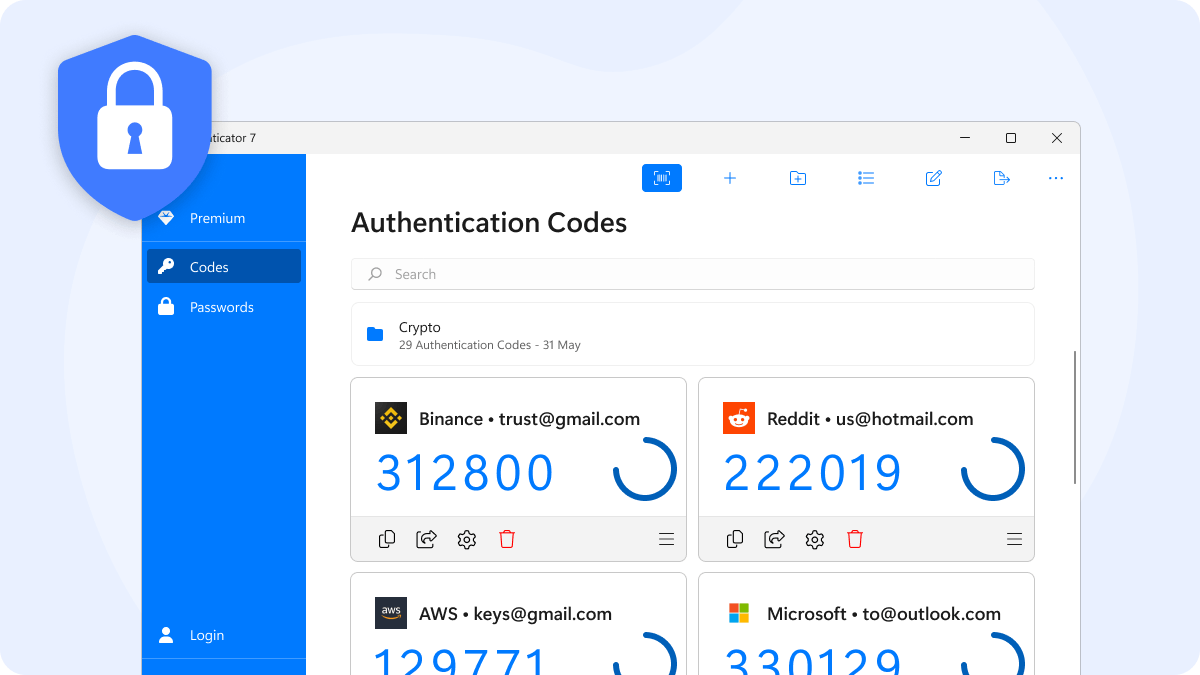Screen dimensions: 1200x675
Task: Open Binance code settings gear
Action: pos(467,539)
